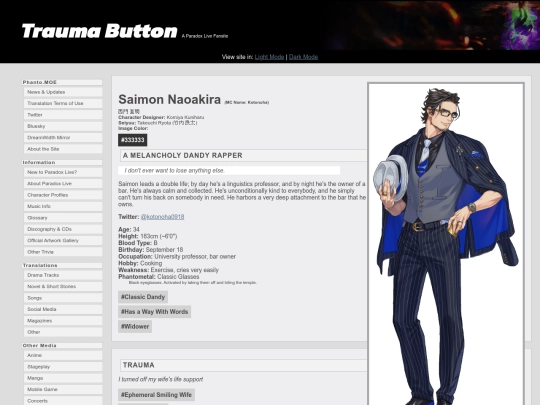Click the #Widower tag
Screen dimensions: 540x405
pyautogui.click(x=135, y=326)
